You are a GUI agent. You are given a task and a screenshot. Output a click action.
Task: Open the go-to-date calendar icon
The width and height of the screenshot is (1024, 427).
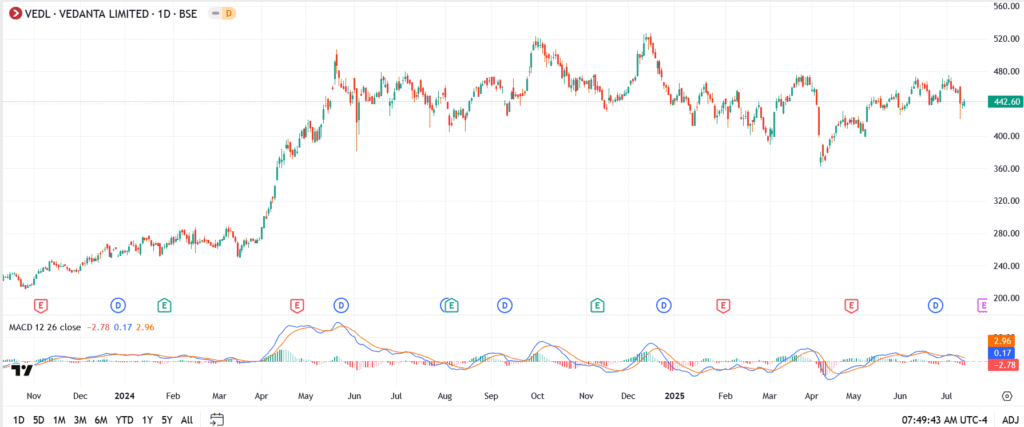coord(217,420)
